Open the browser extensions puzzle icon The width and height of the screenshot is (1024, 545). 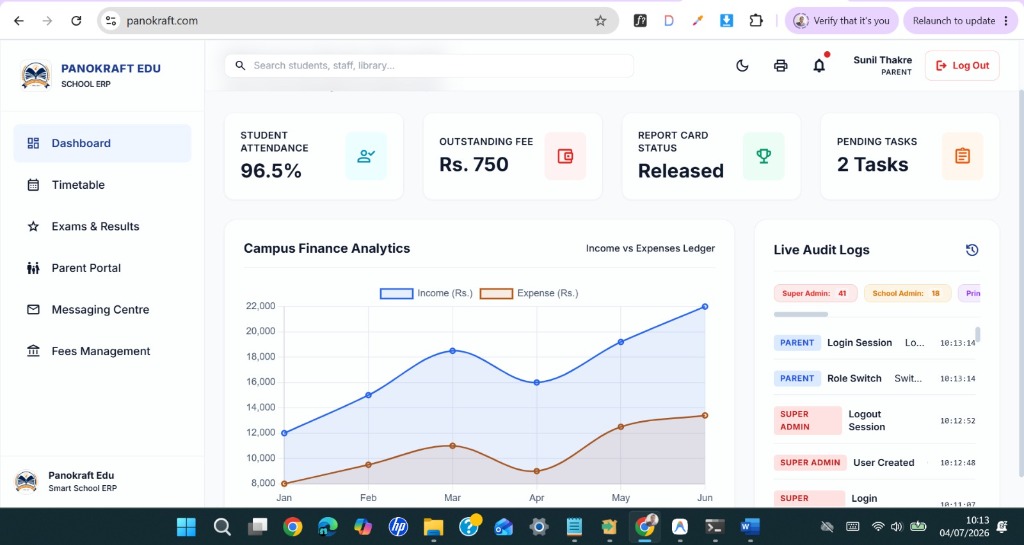[x=756, y=21]
